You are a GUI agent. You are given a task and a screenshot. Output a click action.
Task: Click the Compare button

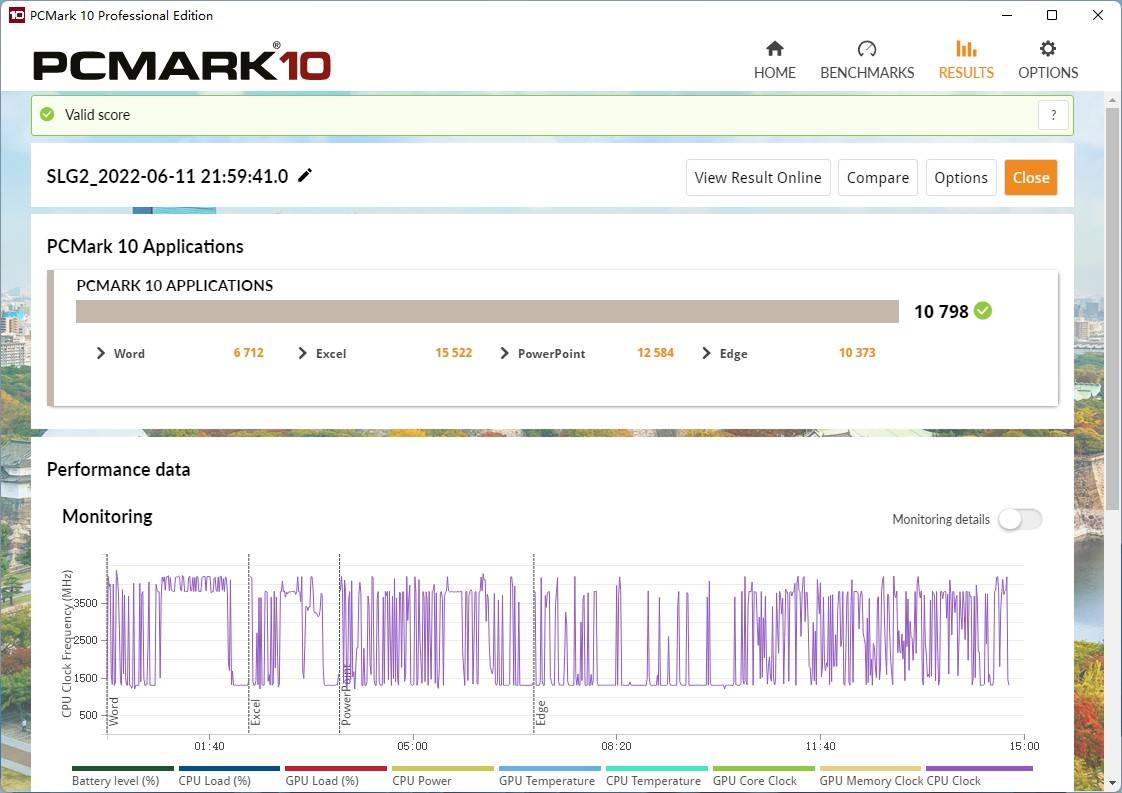coord(877,177)
